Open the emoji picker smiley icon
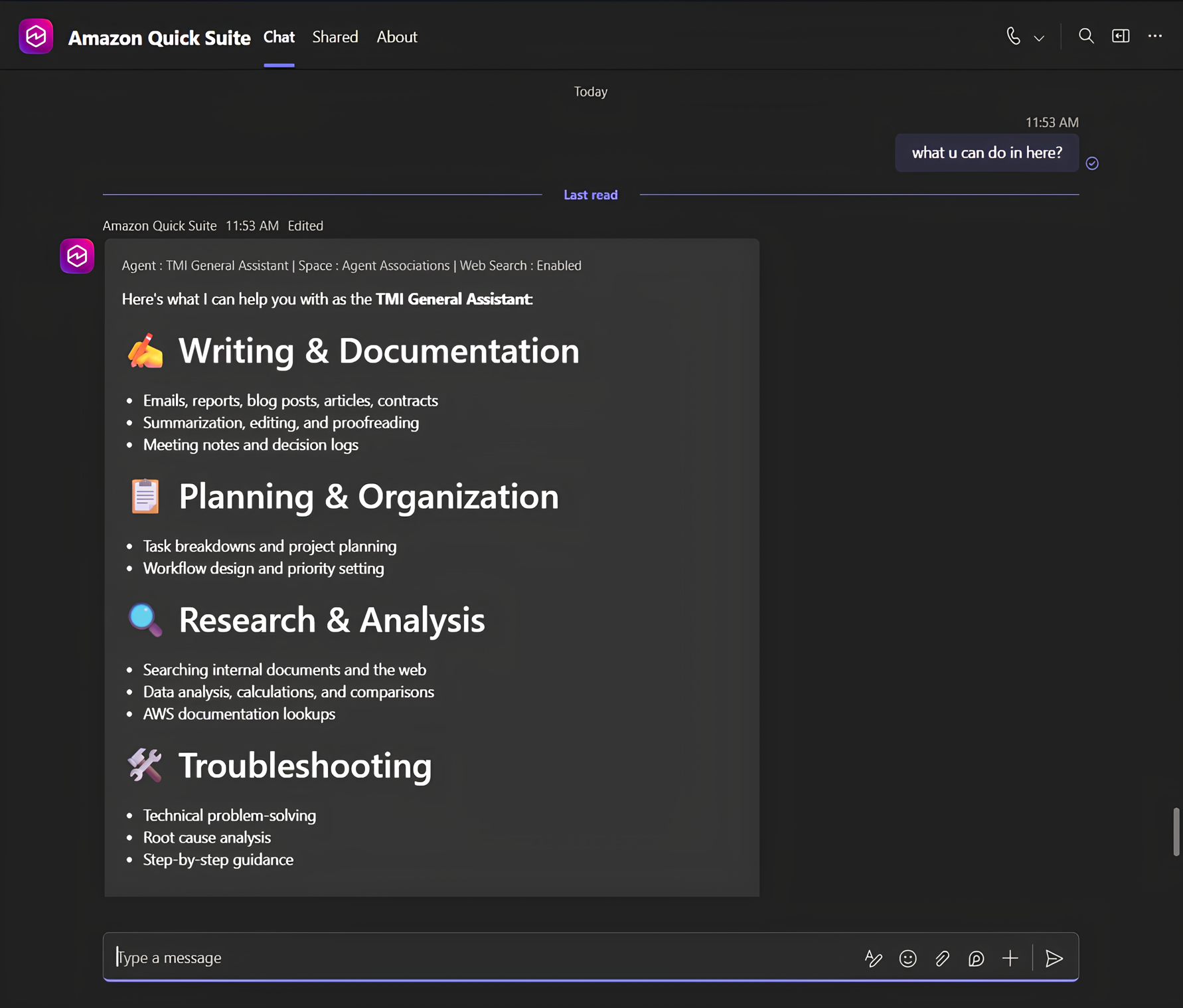Viewport: 1183px width, 1008px height. 907,958
